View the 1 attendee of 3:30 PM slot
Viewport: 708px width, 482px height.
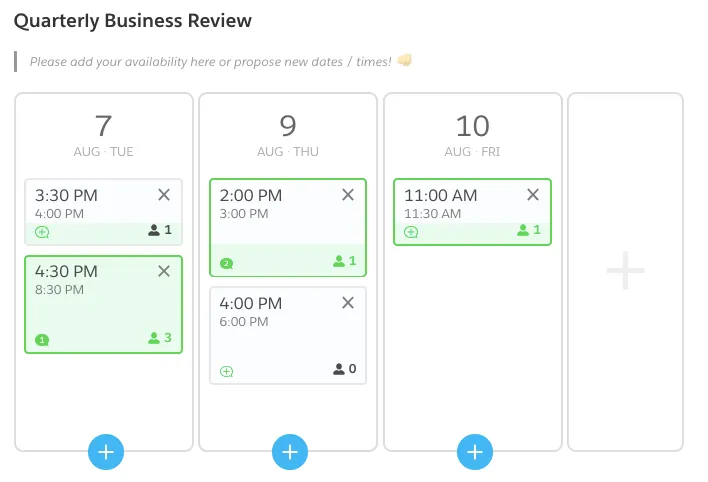tap(160, 230)
